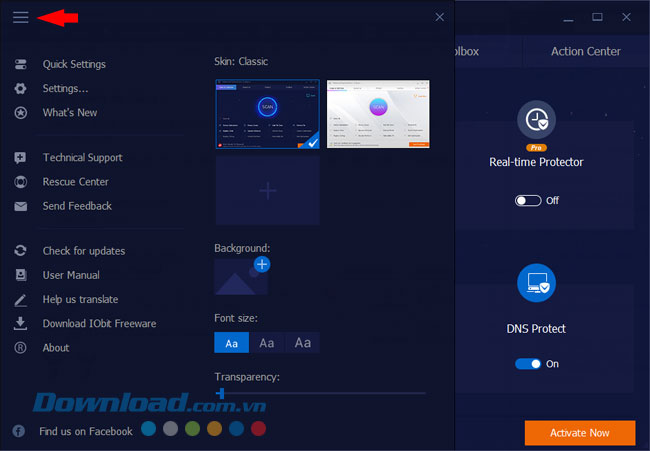Open Download IObit Freeware
Image resolution: width=650 pixels, height=451 pixels.
tap(99, 323)
